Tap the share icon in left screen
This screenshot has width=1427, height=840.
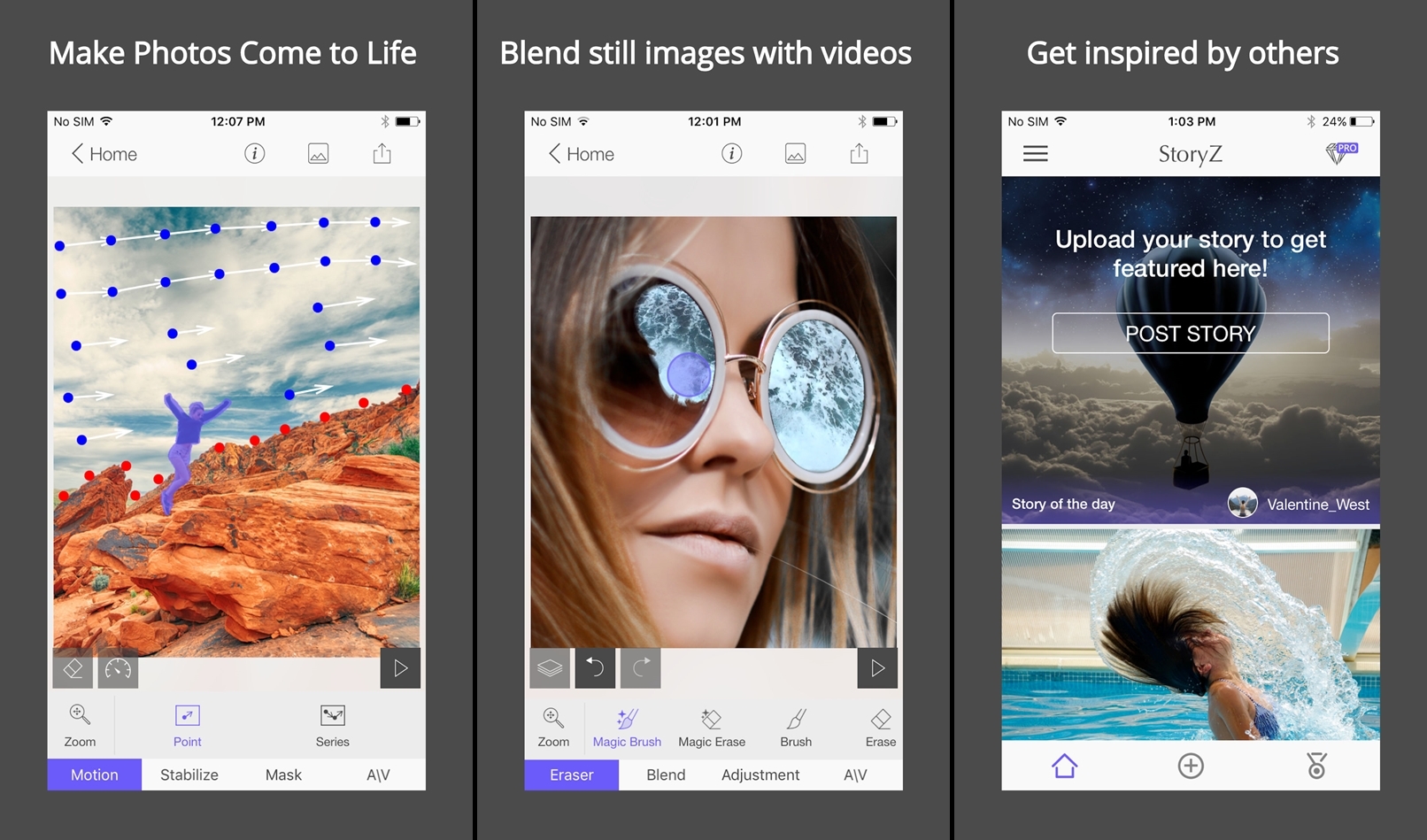[382, 153]
